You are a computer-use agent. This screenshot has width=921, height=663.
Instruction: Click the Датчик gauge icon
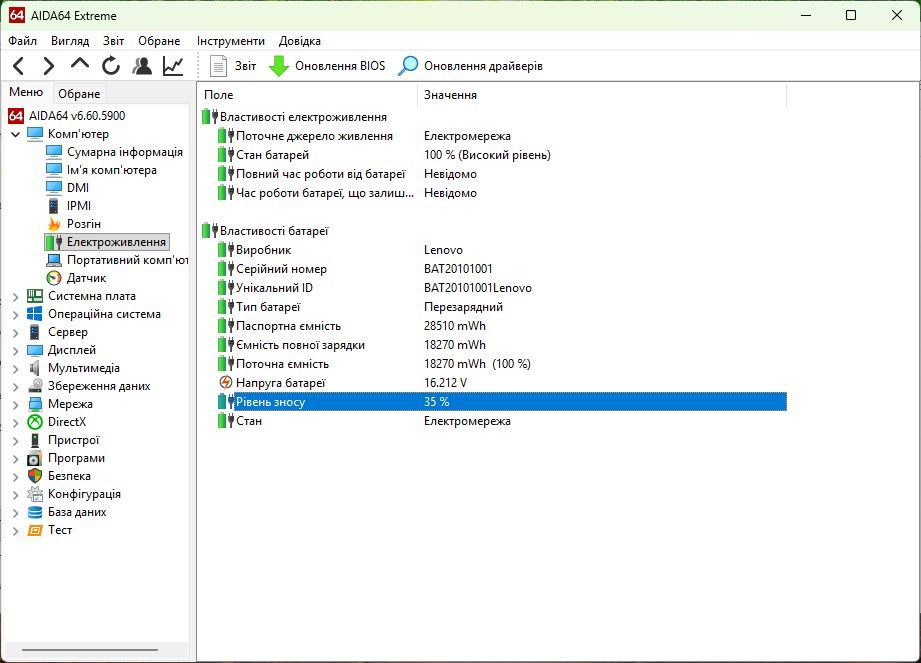pos(54,278)
